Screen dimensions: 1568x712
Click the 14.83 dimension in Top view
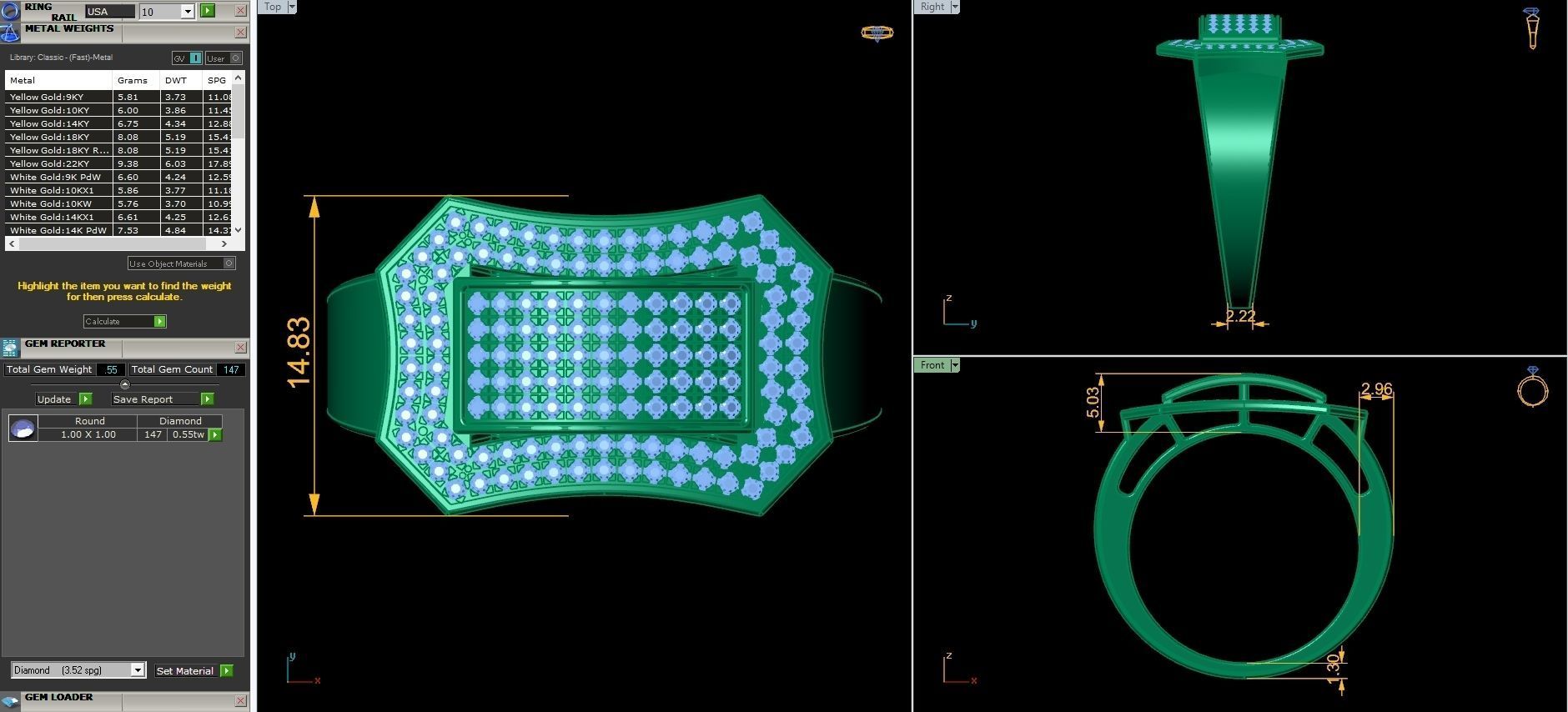click(299, 353)
